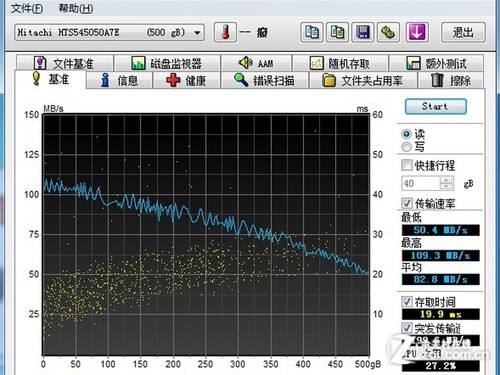This screenshot has height=375, width=500.
Task: Click the document icon on 文件基准 tab
Action: coord(40,63)
